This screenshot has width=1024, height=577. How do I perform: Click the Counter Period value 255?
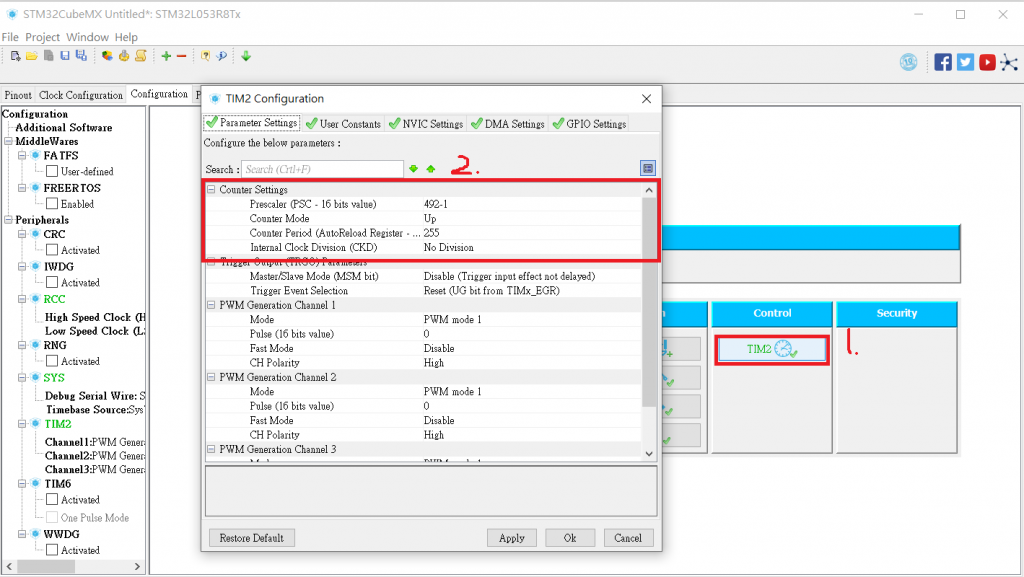(x=432, y=233)
